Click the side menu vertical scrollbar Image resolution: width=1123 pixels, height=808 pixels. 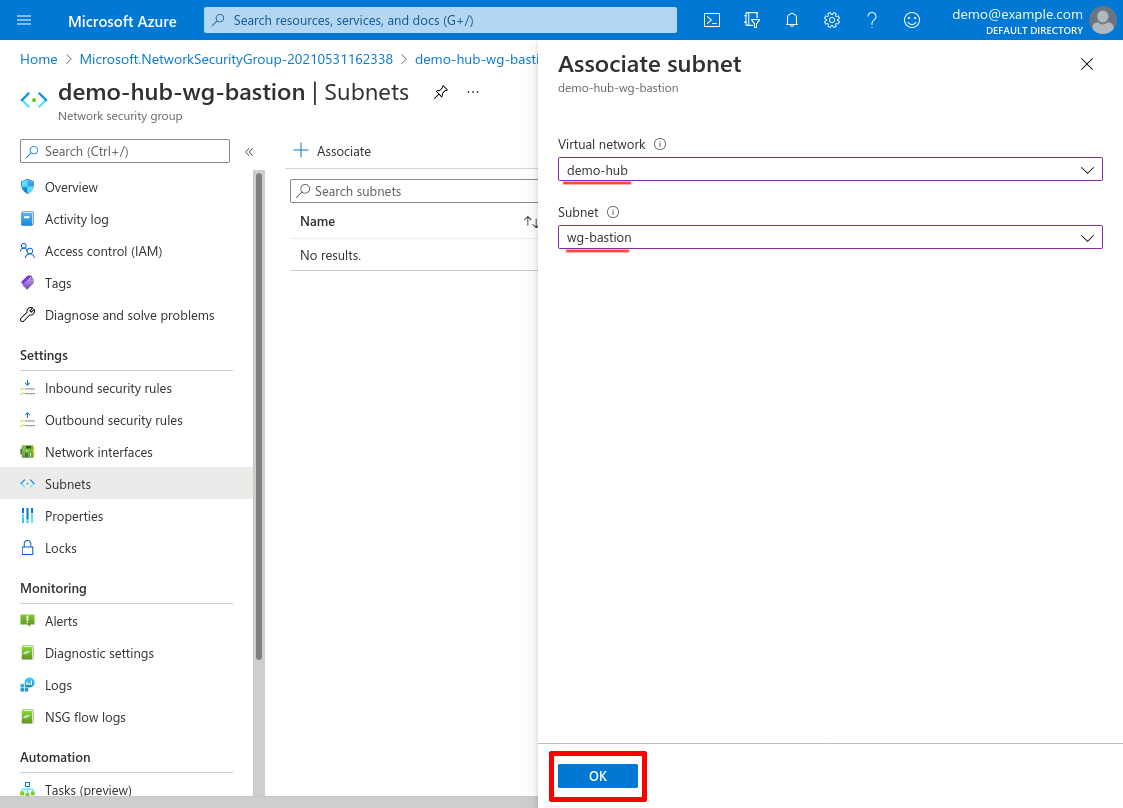pyautogui.click(x=259, y=415)
